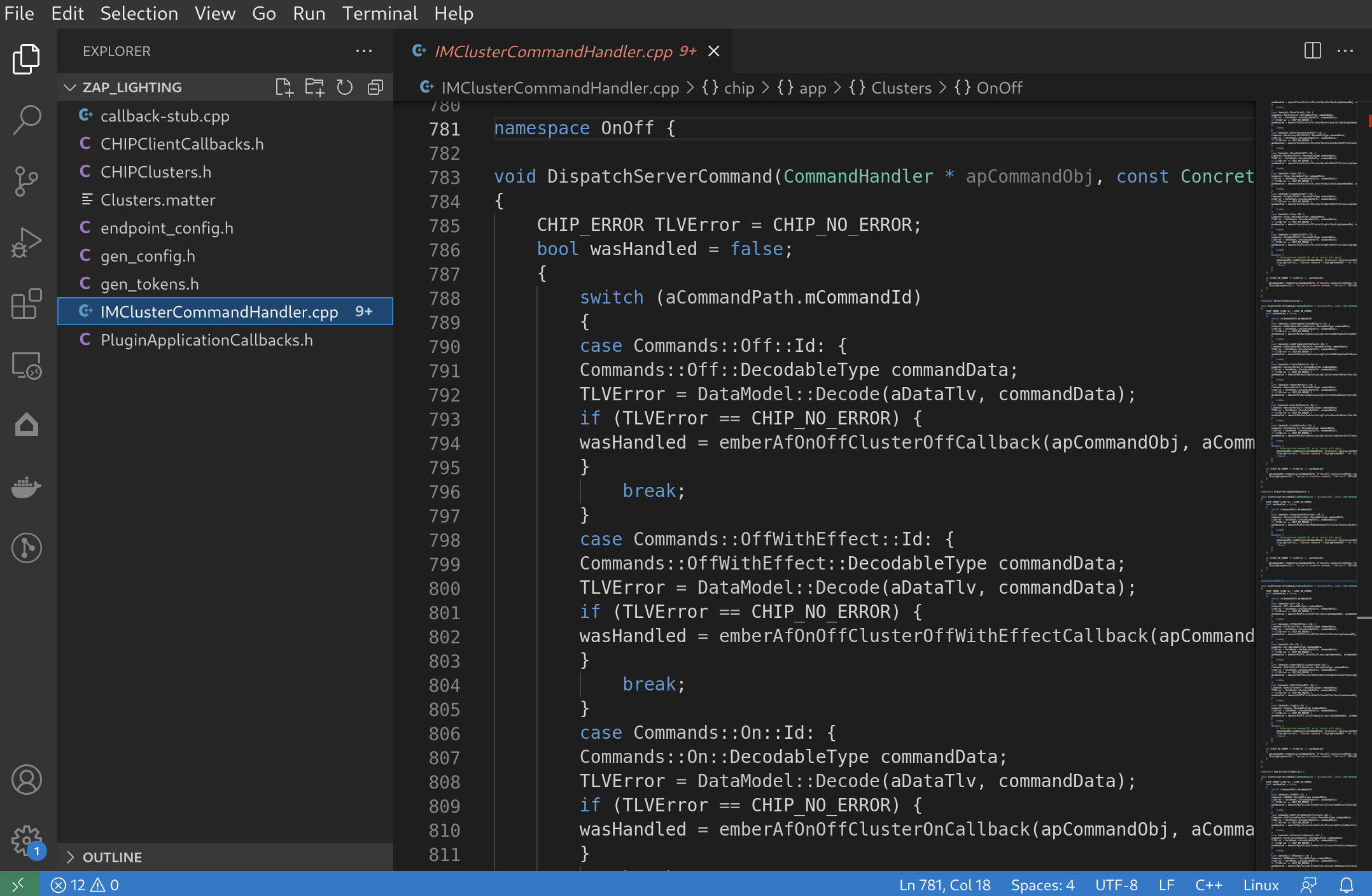Viewport: 1372px width, 896px height.
Task: Select the Explorer icon in activity bar
Action: point(27,58)
